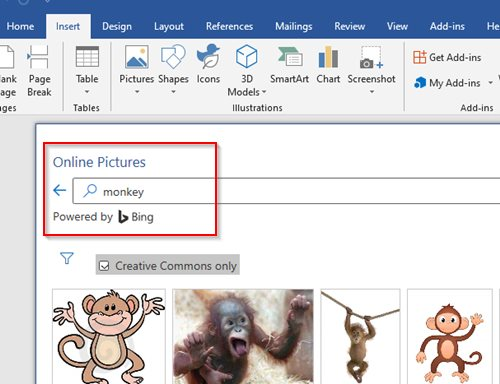Expand the Pictures dropdown arrow
Screen dimensions: 500x384
click(x=137, y=92)
